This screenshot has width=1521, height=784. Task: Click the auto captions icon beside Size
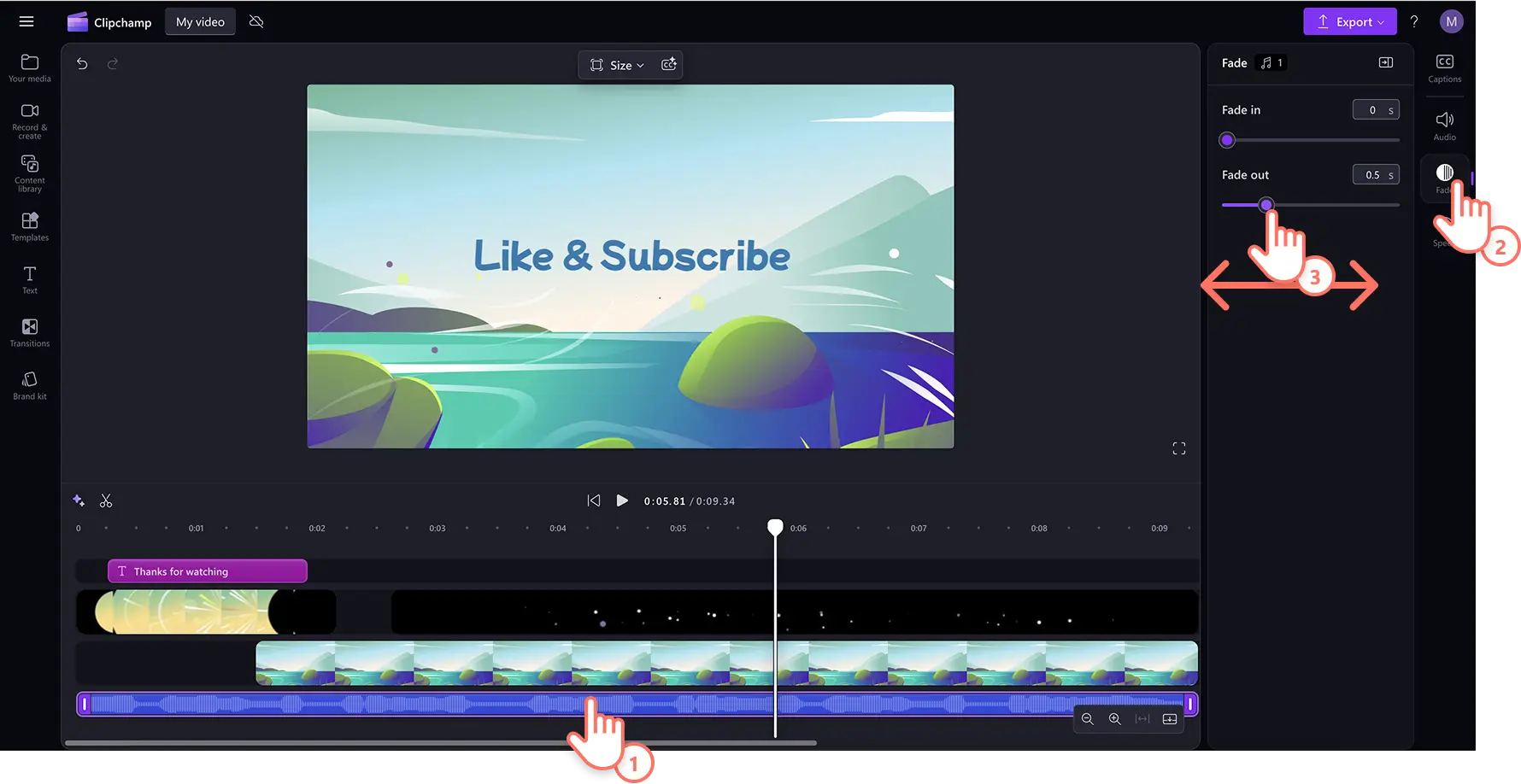[669, 65]
